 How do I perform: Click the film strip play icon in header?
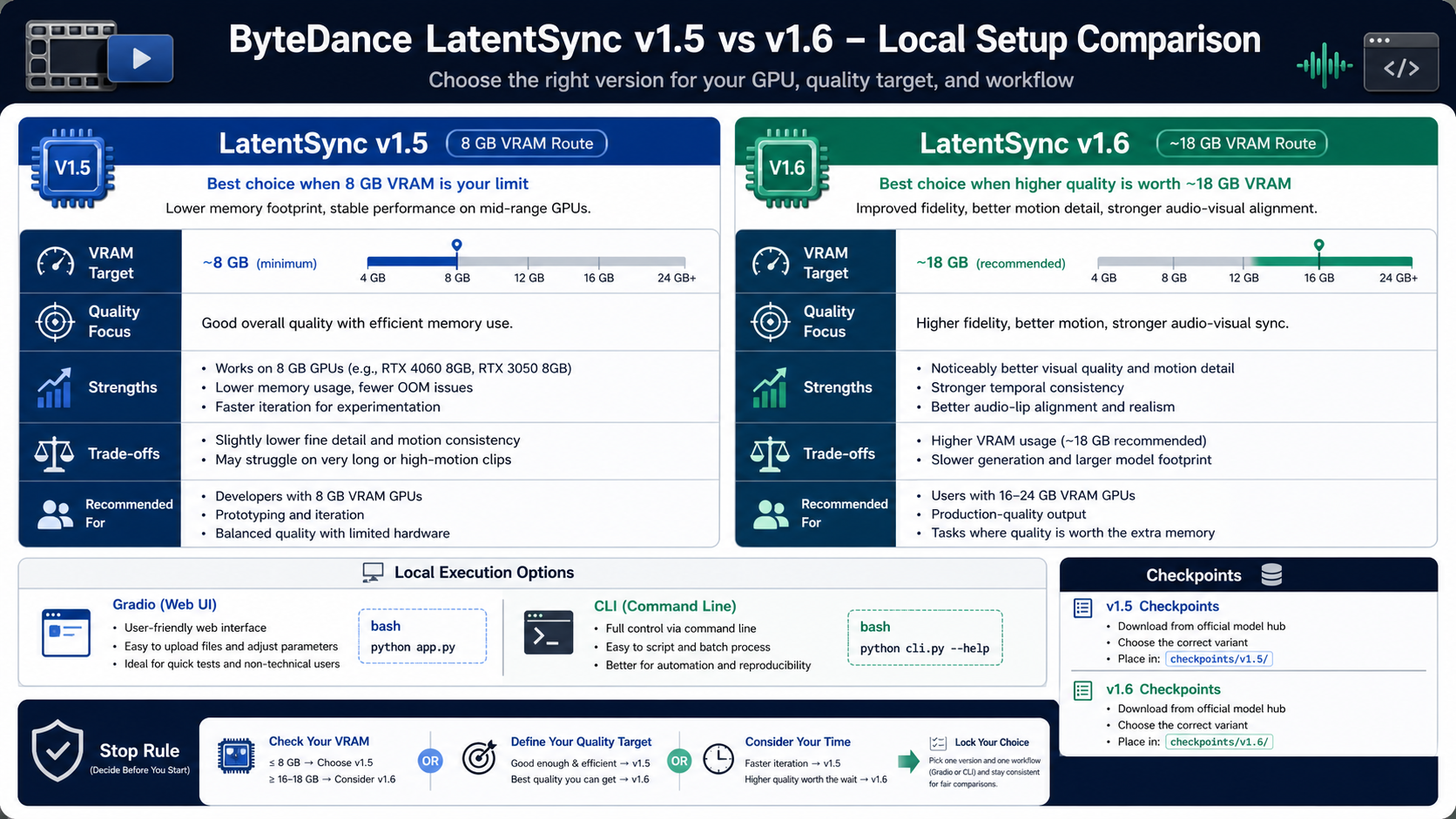tap(99, 57)
